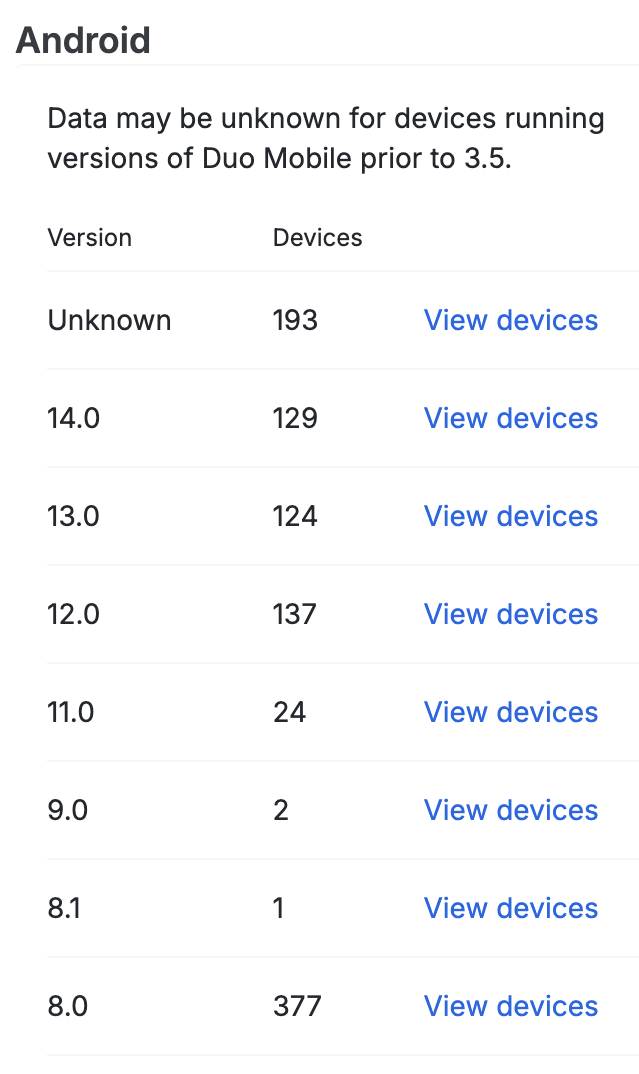Sort table by the Devices column

click(x=317, y=237)
